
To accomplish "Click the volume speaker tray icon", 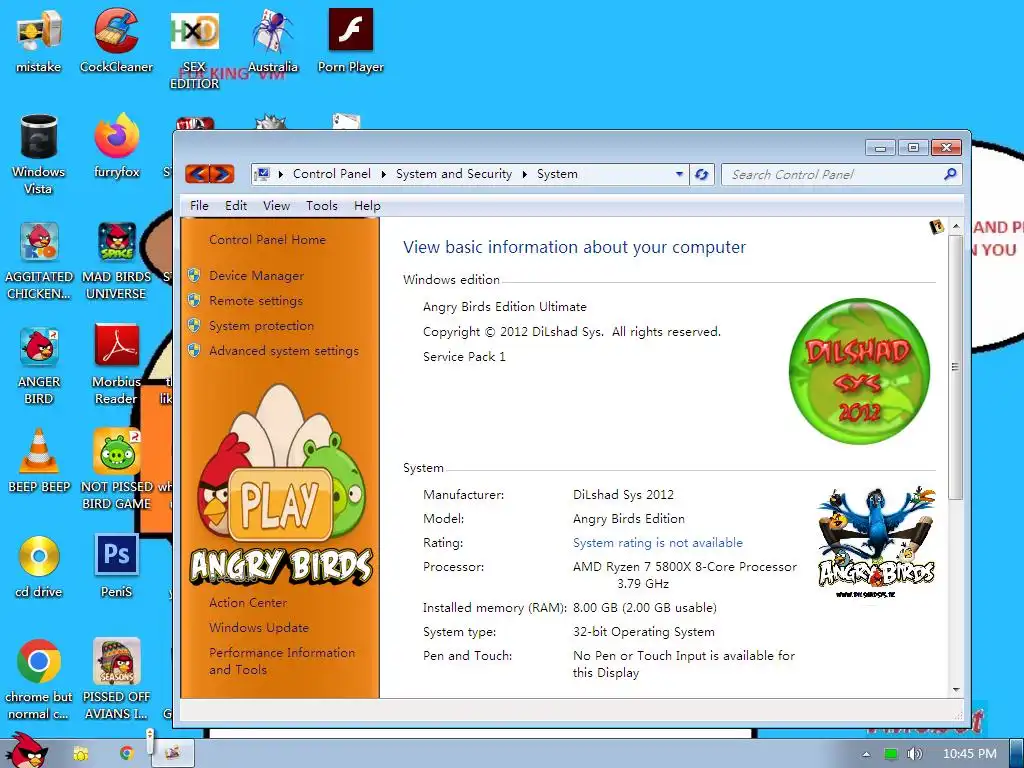I will pos(914,754).
